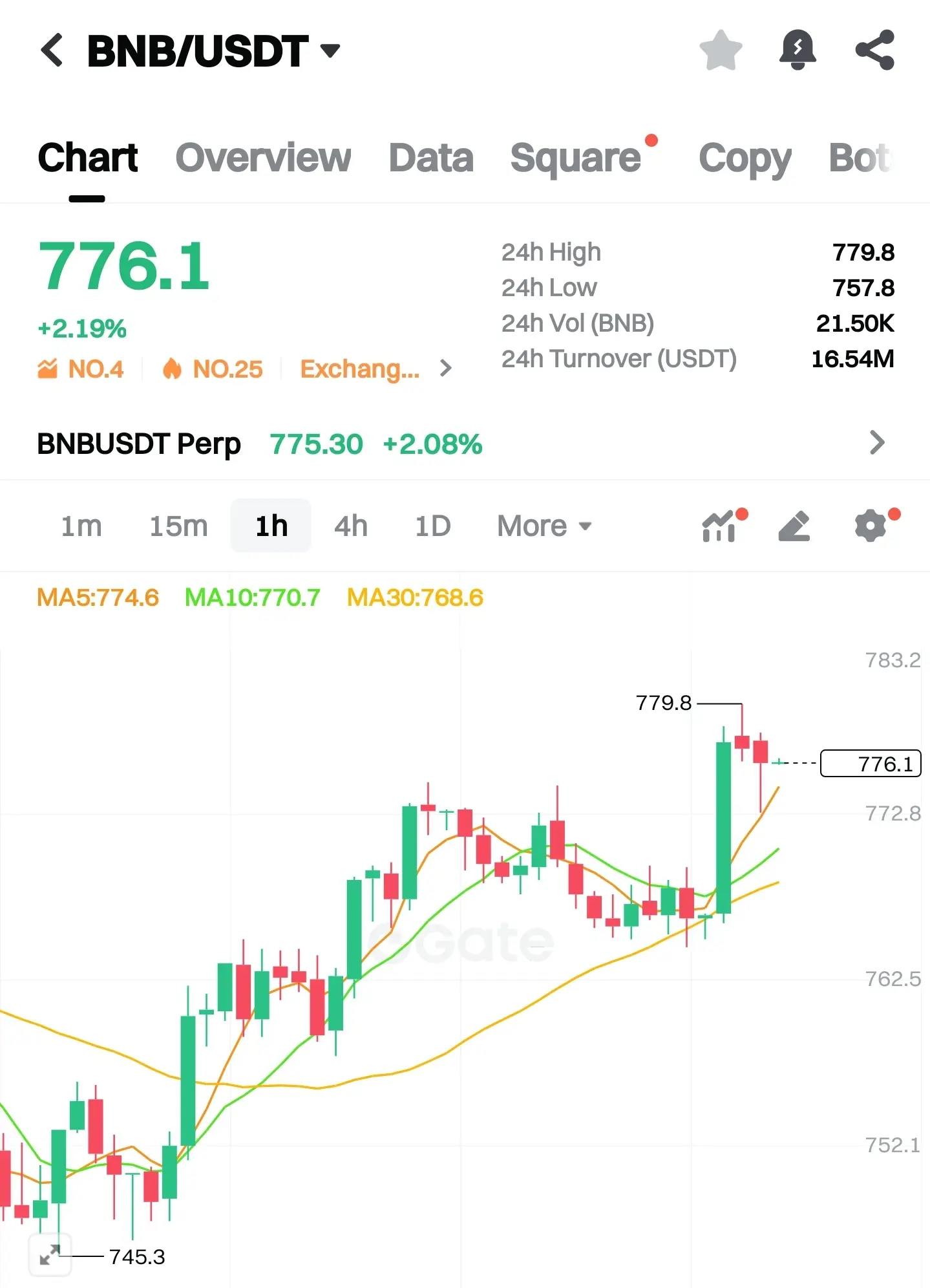
Task: Tap the perp change +2.08%
Action: pyautogui.click(x=432, y=444)
